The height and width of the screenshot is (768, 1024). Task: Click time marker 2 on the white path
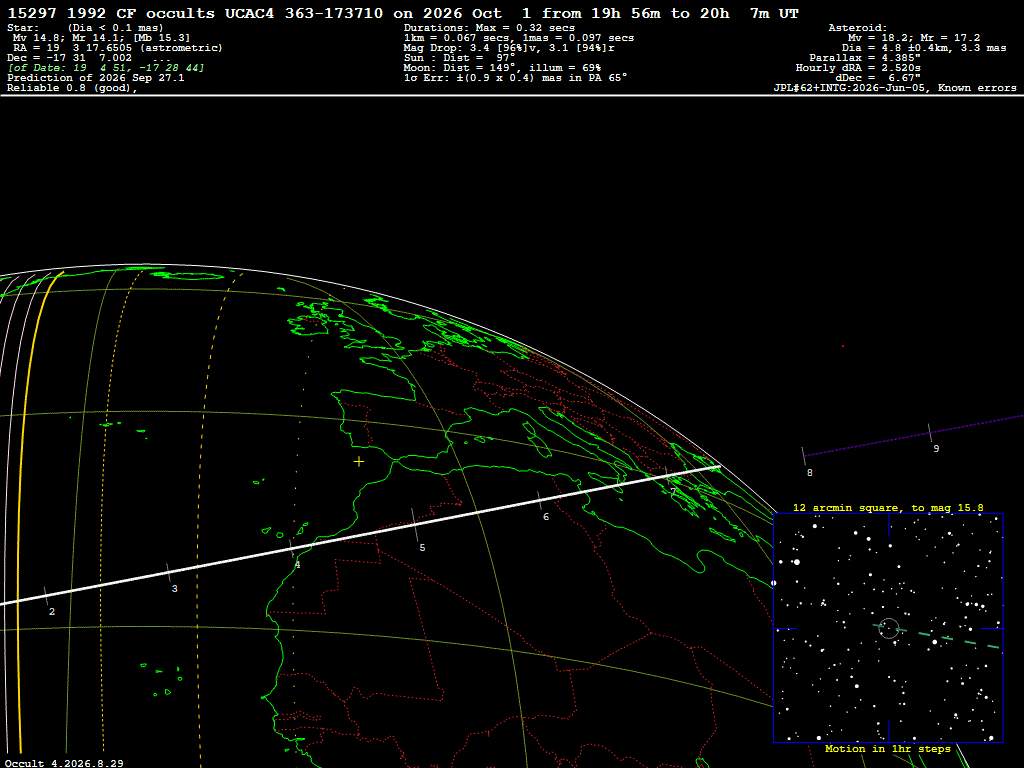(x=52, y=612)
